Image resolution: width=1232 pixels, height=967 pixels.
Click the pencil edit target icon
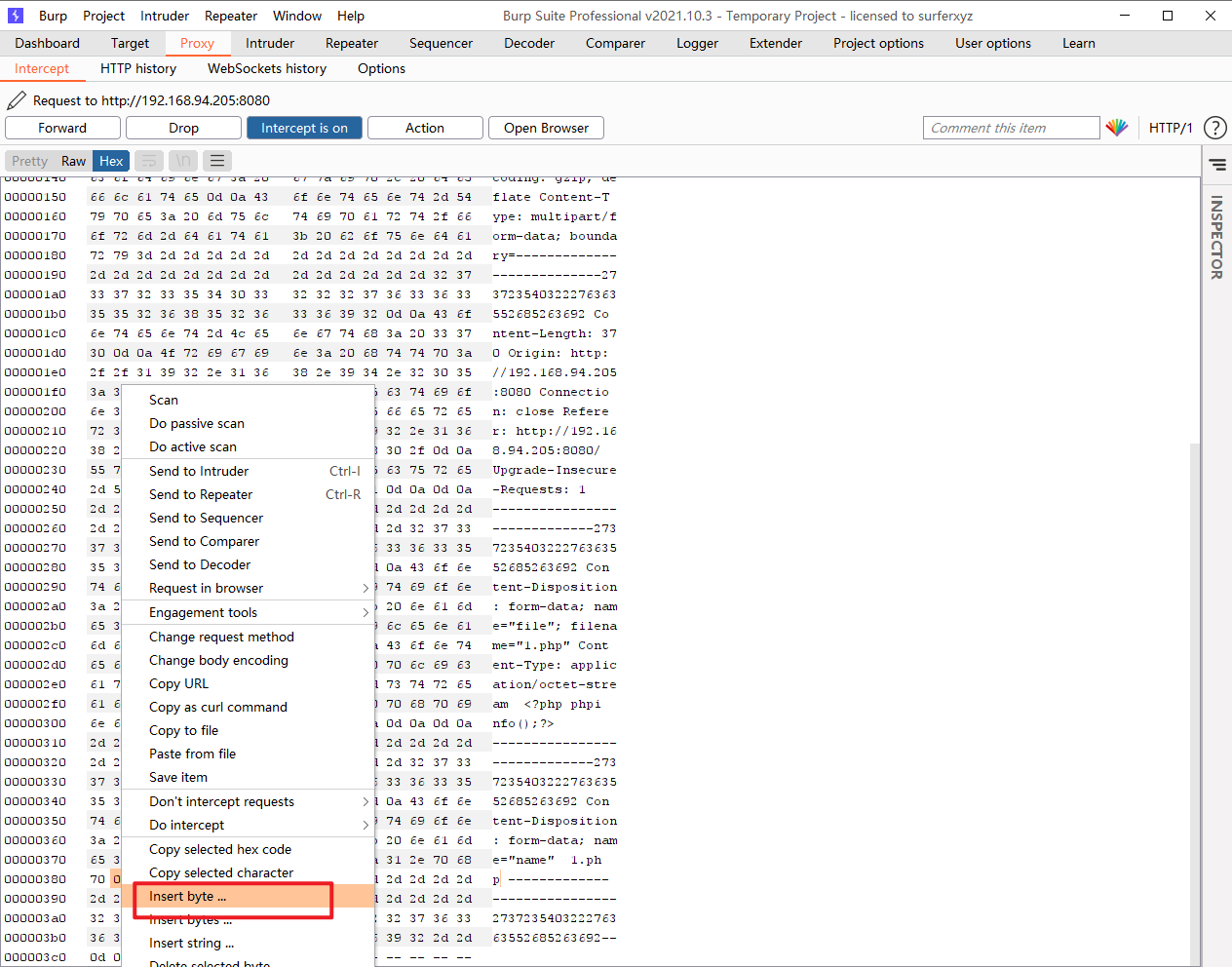tap(17, 100)
